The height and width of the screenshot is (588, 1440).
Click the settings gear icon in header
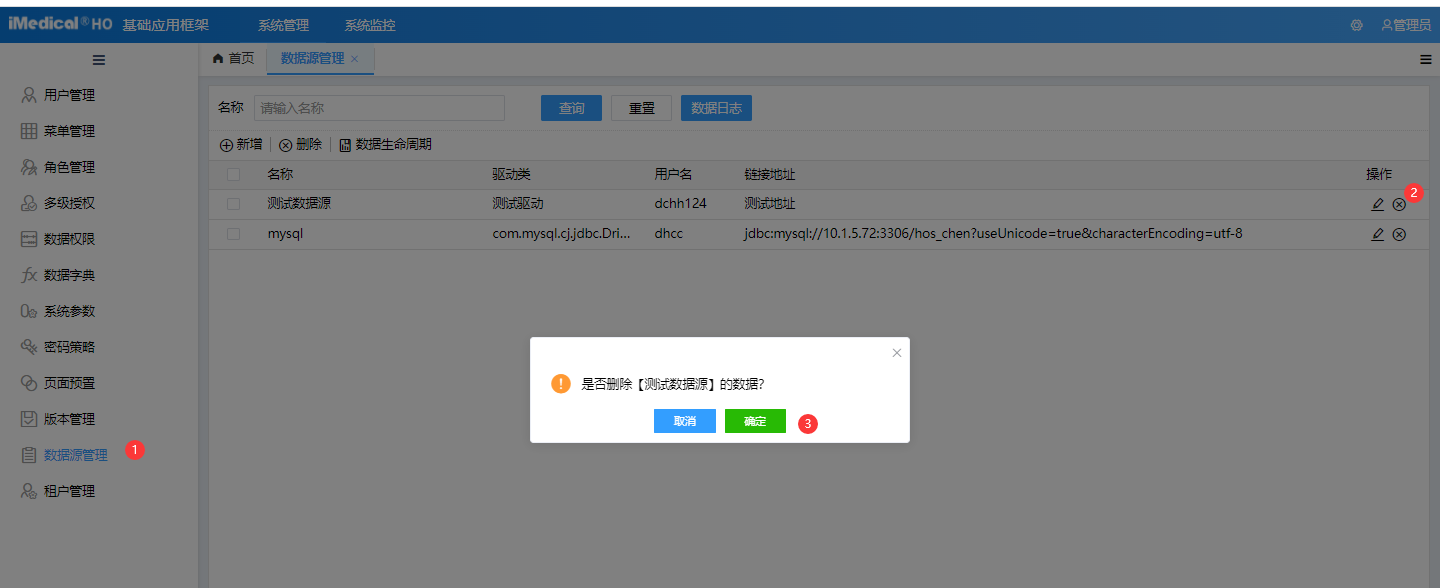[1356, 25]
